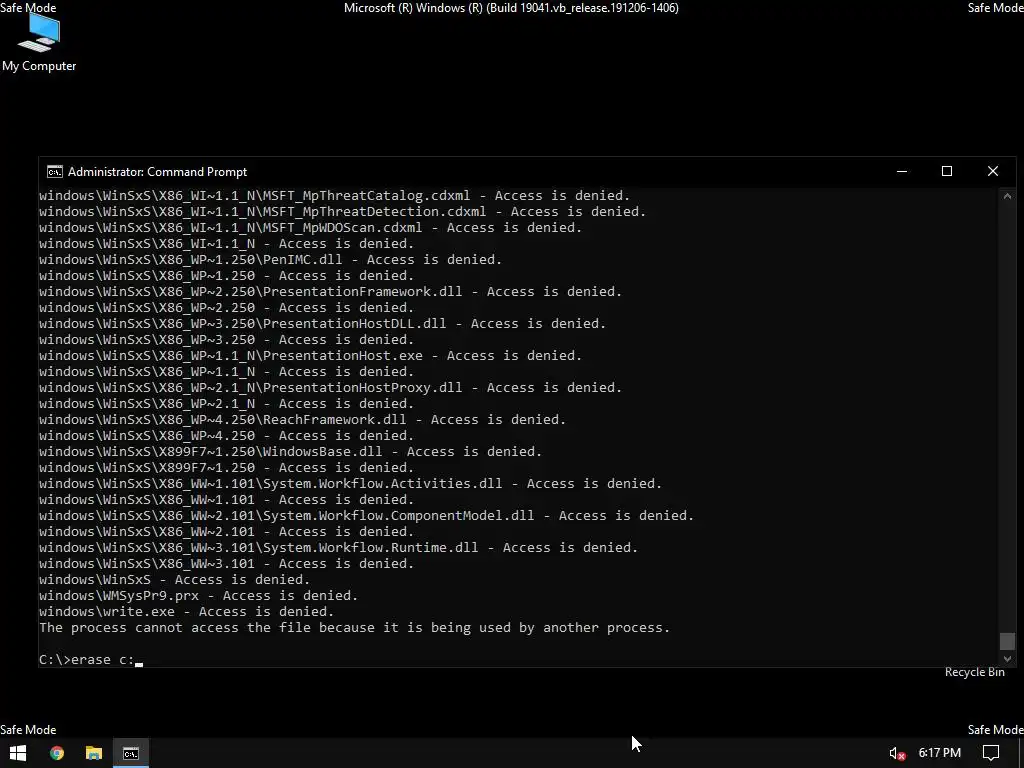The width and height of the screenshot is (1024, 768).
Task: Open the Action Center notifications icon
Action: click(x=991, y=753)
